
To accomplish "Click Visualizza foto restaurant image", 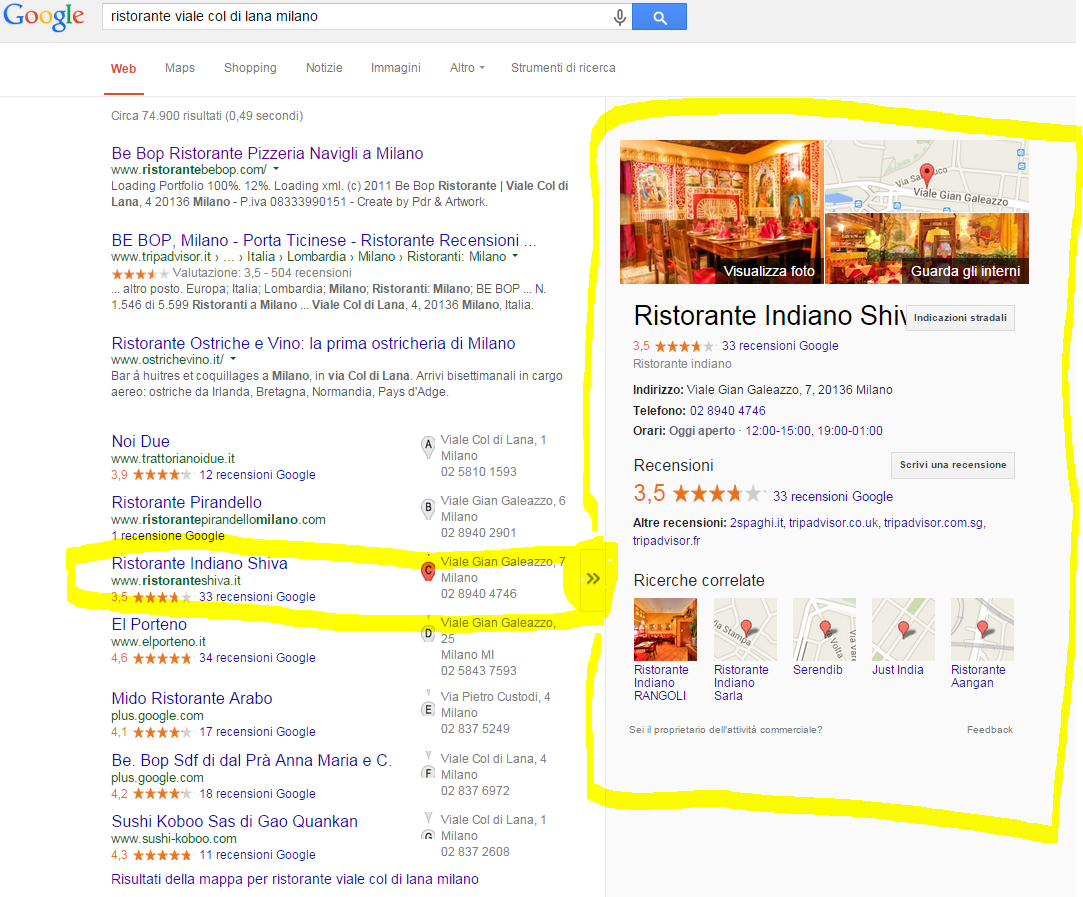I will (x=722, y=212).
